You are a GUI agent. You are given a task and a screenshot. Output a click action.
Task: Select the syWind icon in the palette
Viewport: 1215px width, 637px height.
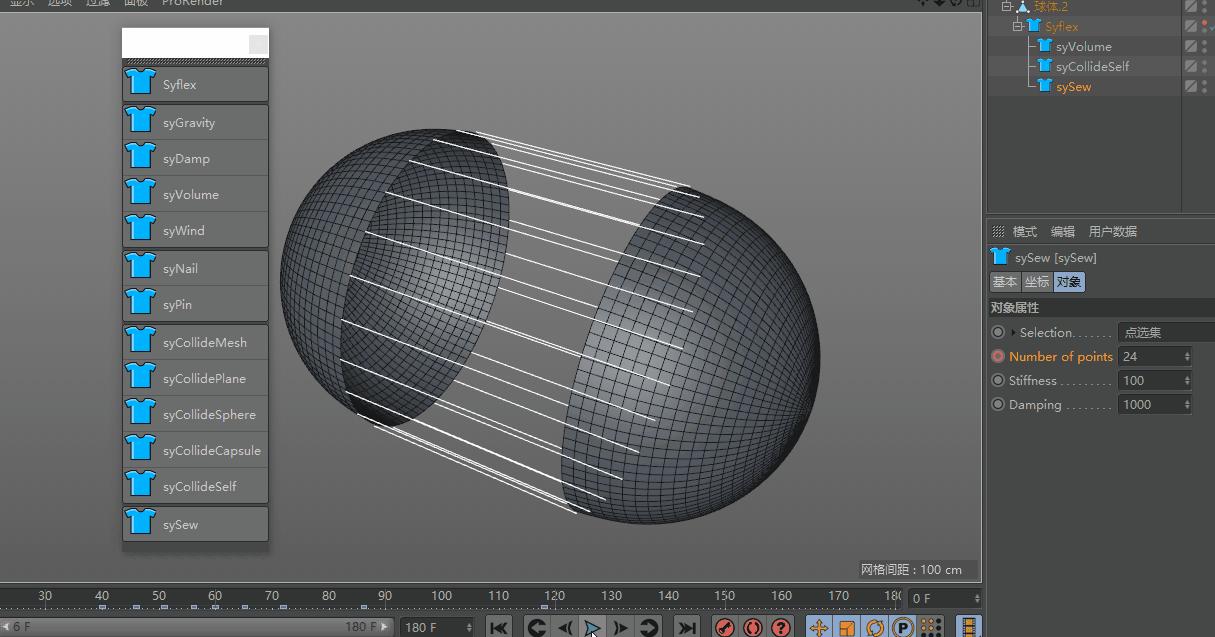195,229
